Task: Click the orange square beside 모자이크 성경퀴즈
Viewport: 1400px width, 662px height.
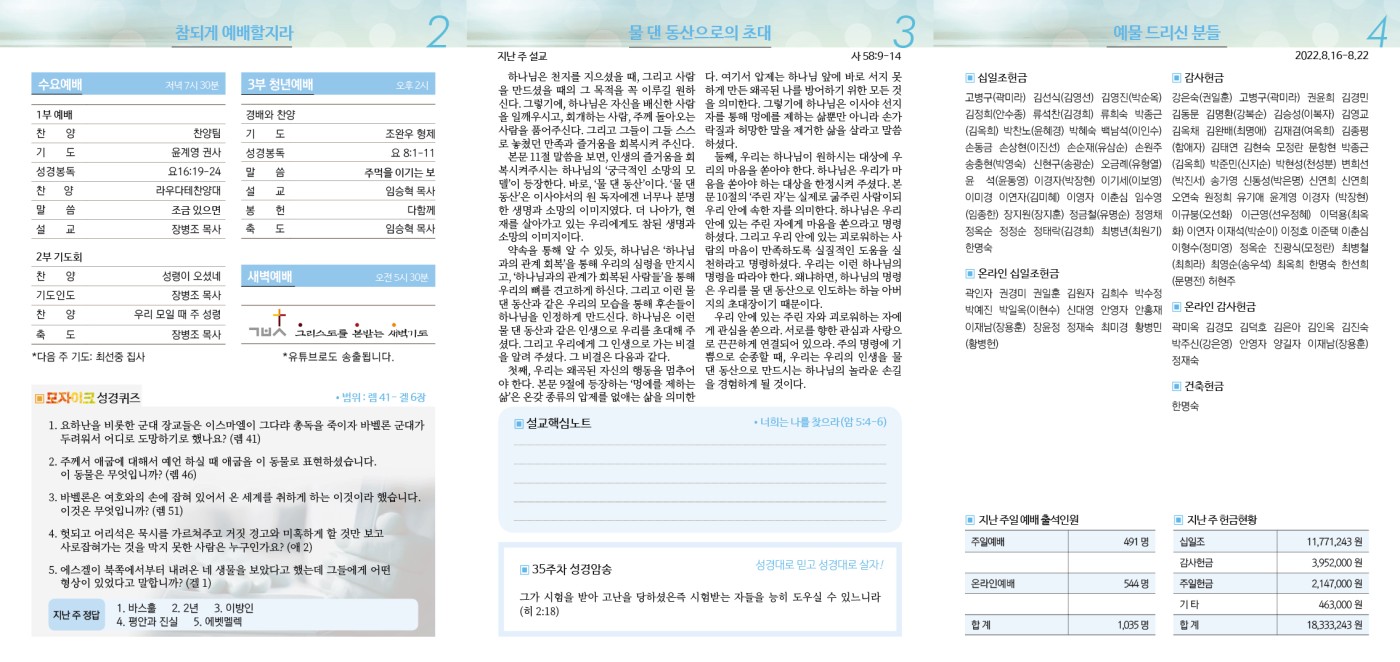Action: [39, 398]
